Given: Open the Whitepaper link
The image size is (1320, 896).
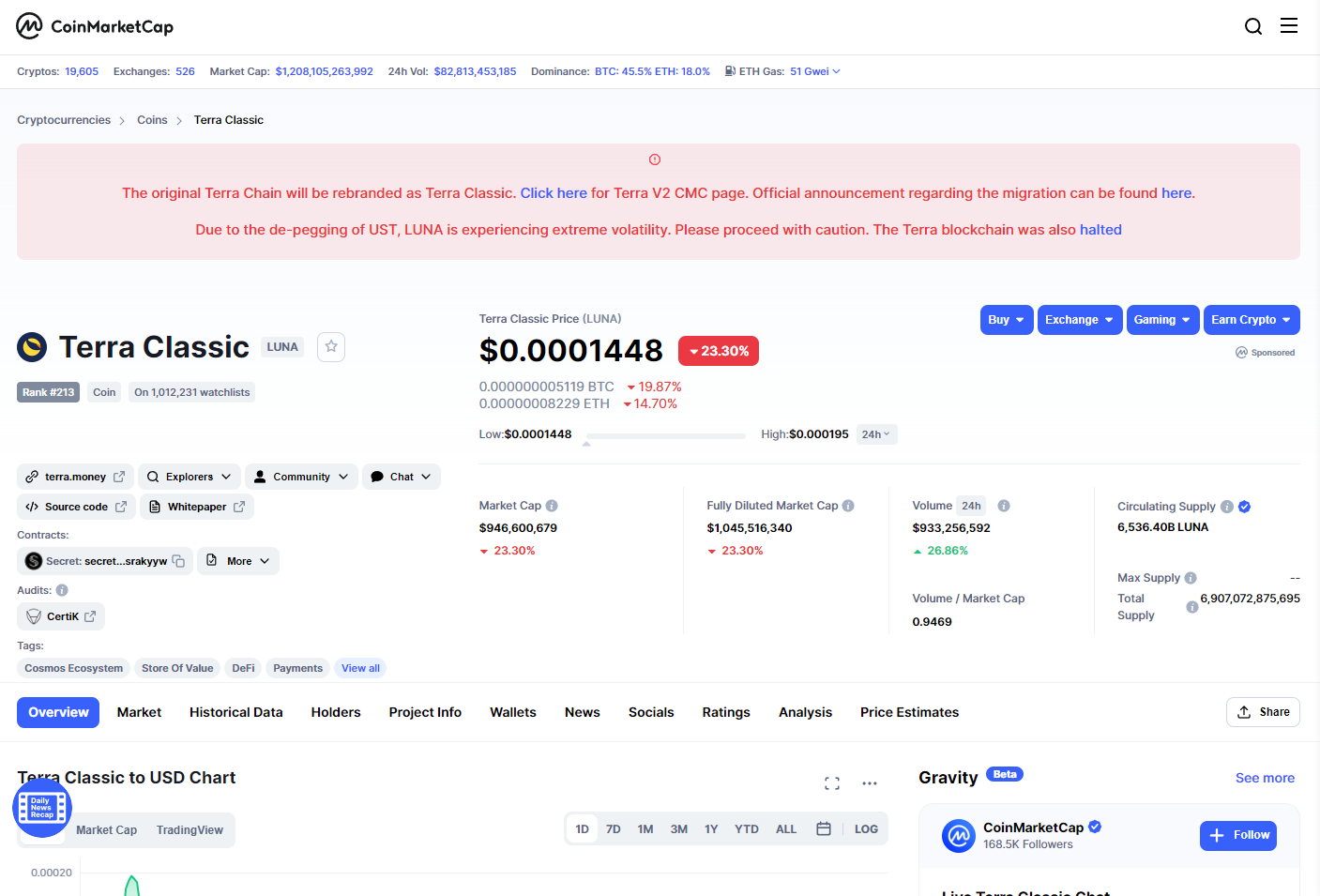Looking at the screenshot, I should click(x=197, y=507).
